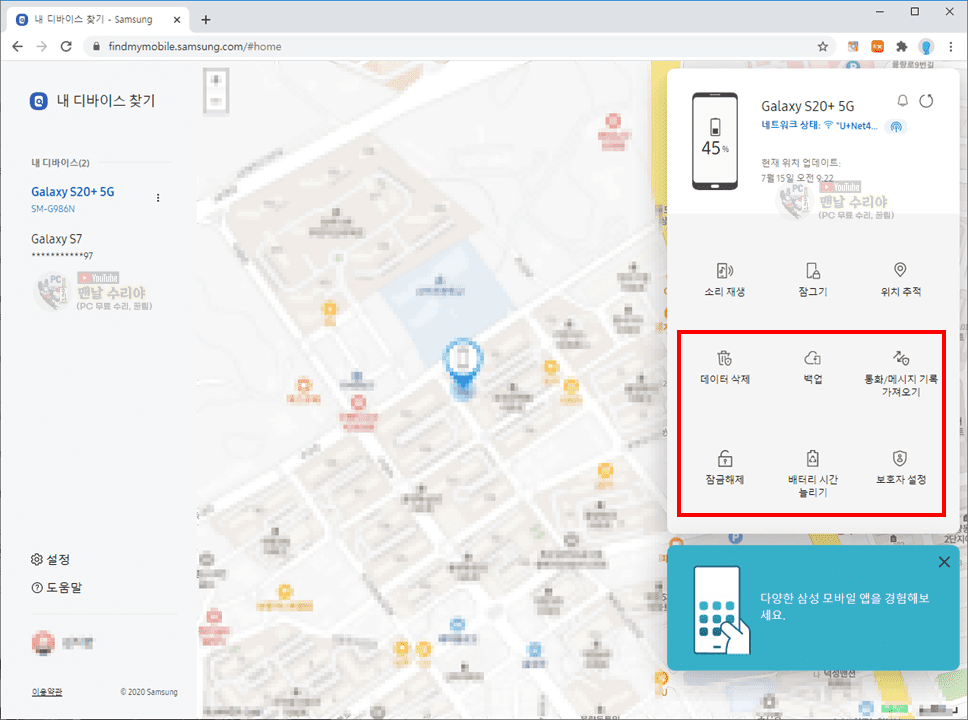This screenshot has width=968, height=720.
Task: Open the Chrome profile avatar
Action: click(x=925, y=46)
